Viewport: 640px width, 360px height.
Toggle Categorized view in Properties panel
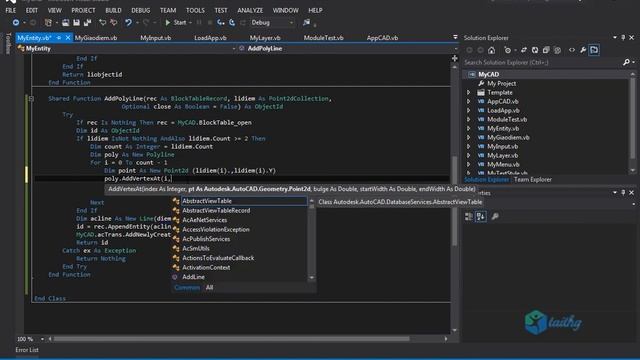pos(469,216)
